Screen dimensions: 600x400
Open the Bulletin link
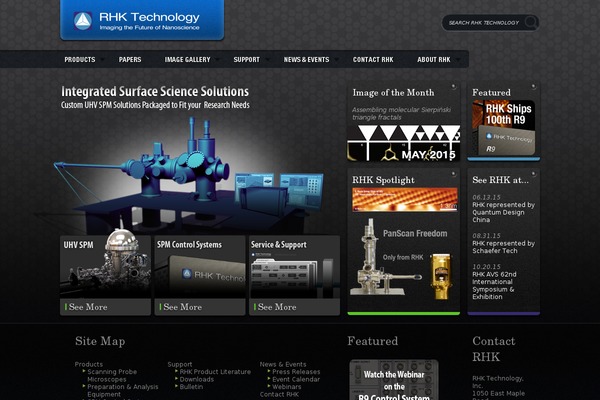click(191, 387)
